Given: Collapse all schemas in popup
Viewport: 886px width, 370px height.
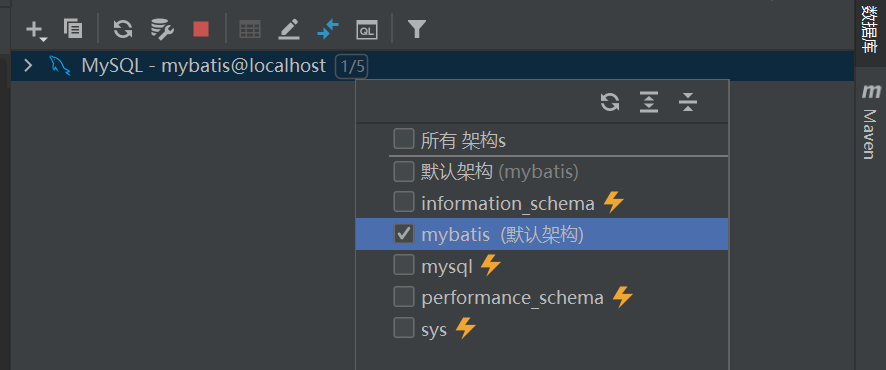Looking at the screenshot, I should 688,102.
